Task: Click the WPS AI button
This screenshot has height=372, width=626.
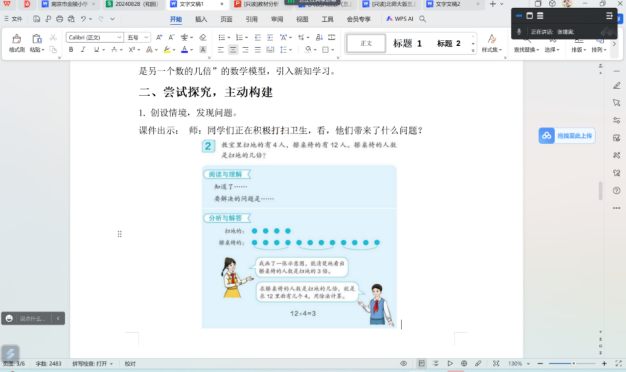Action: 400,19
